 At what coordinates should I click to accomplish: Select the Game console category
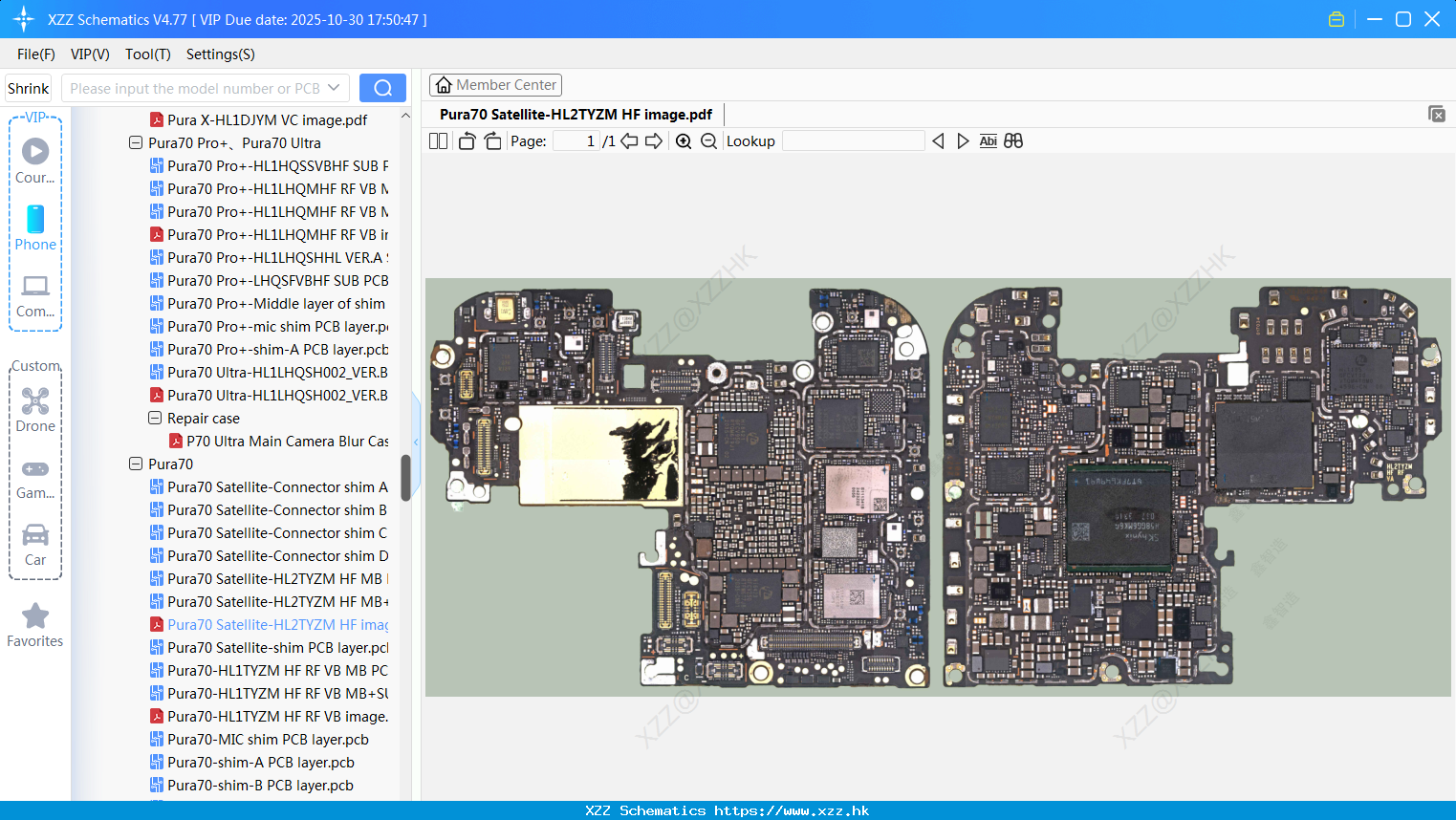point(35,478)
